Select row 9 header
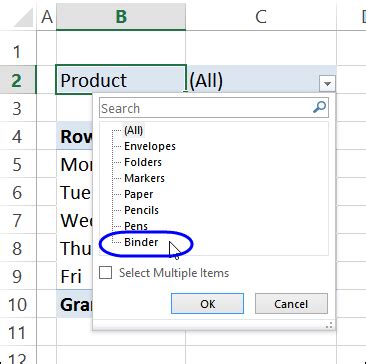Screen dimensions: 366x364 tap(17, 276)
